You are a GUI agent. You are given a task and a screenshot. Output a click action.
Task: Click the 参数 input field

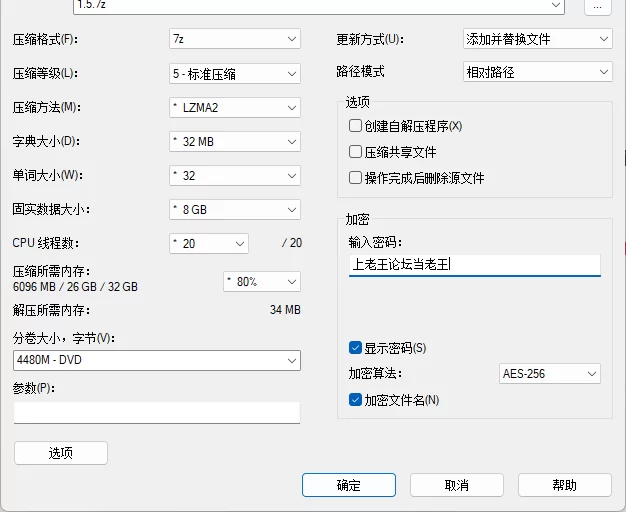click(157, 412)
